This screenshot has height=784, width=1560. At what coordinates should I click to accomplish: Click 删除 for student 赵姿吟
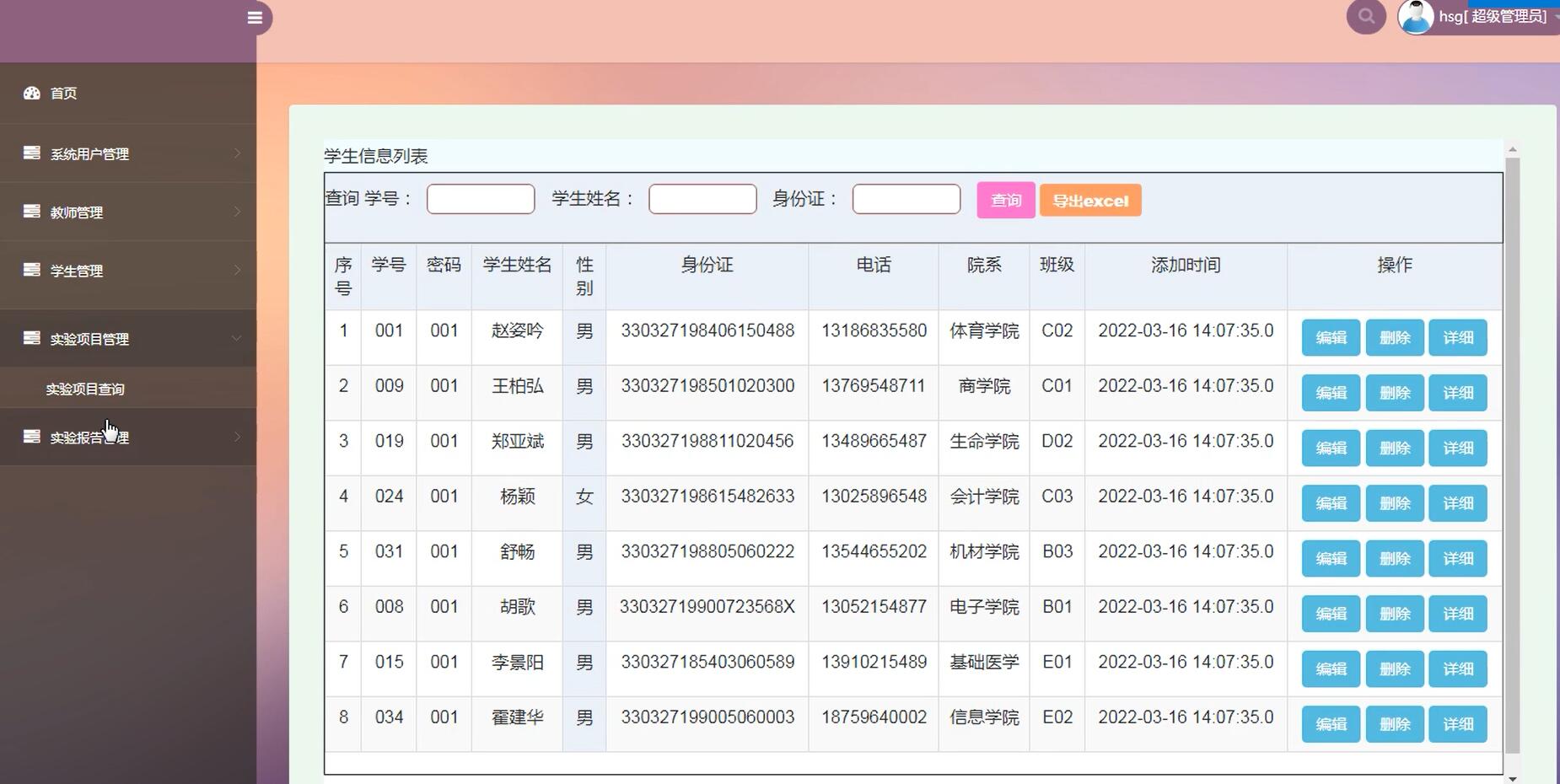point(1395,337)
